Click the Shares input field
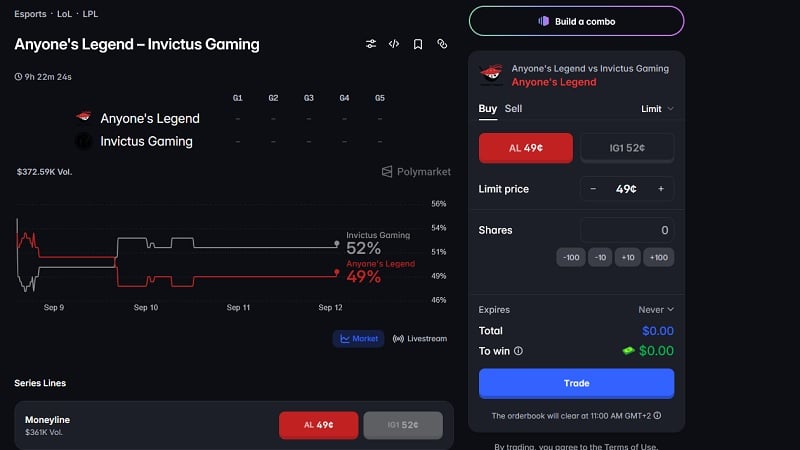This screenshot has width=800, height=450. tap(627, 230)
